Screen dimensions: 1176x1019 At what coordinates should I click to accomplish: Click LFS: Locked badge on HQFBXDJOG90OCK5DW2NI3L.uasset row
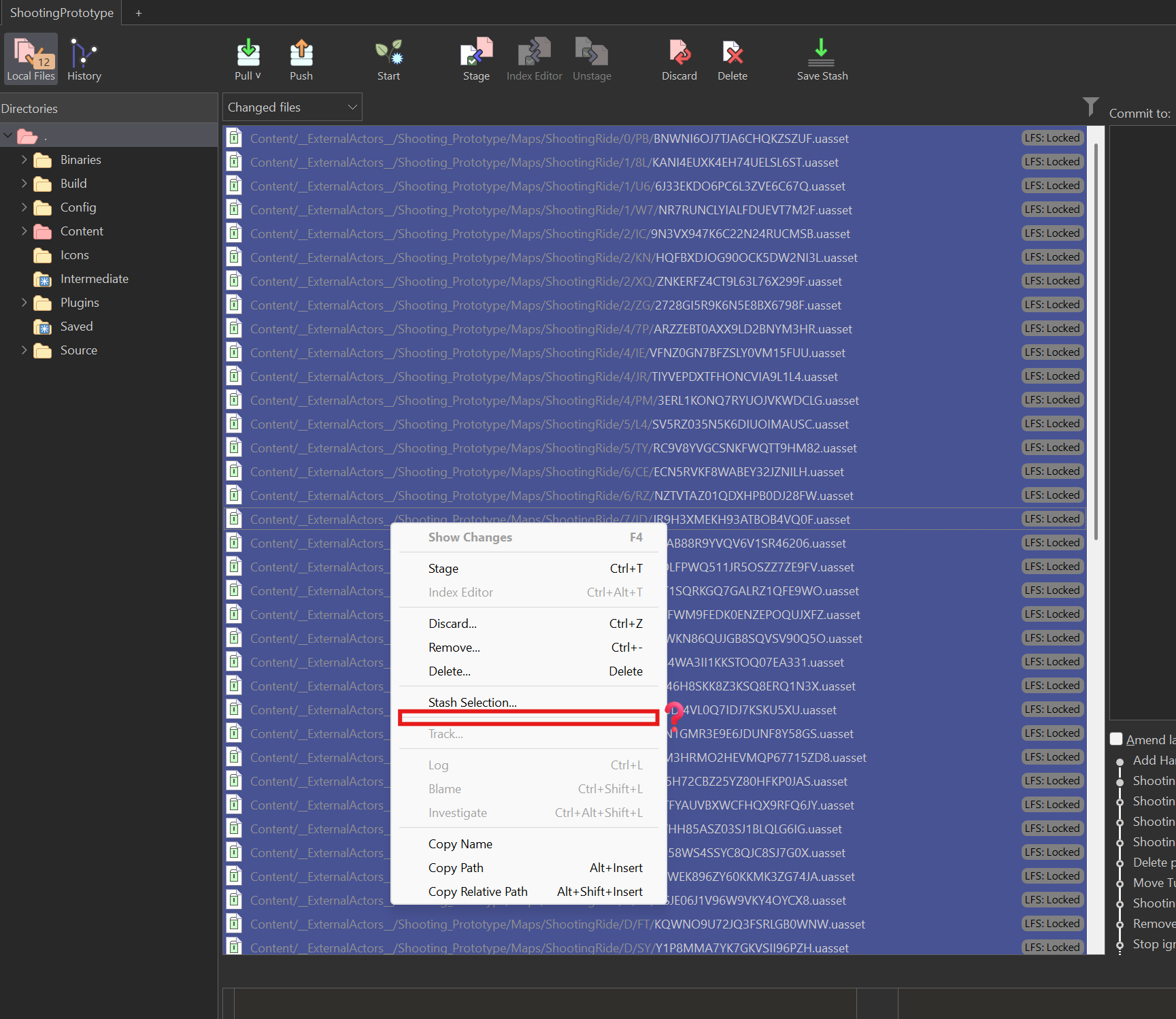1052,257
